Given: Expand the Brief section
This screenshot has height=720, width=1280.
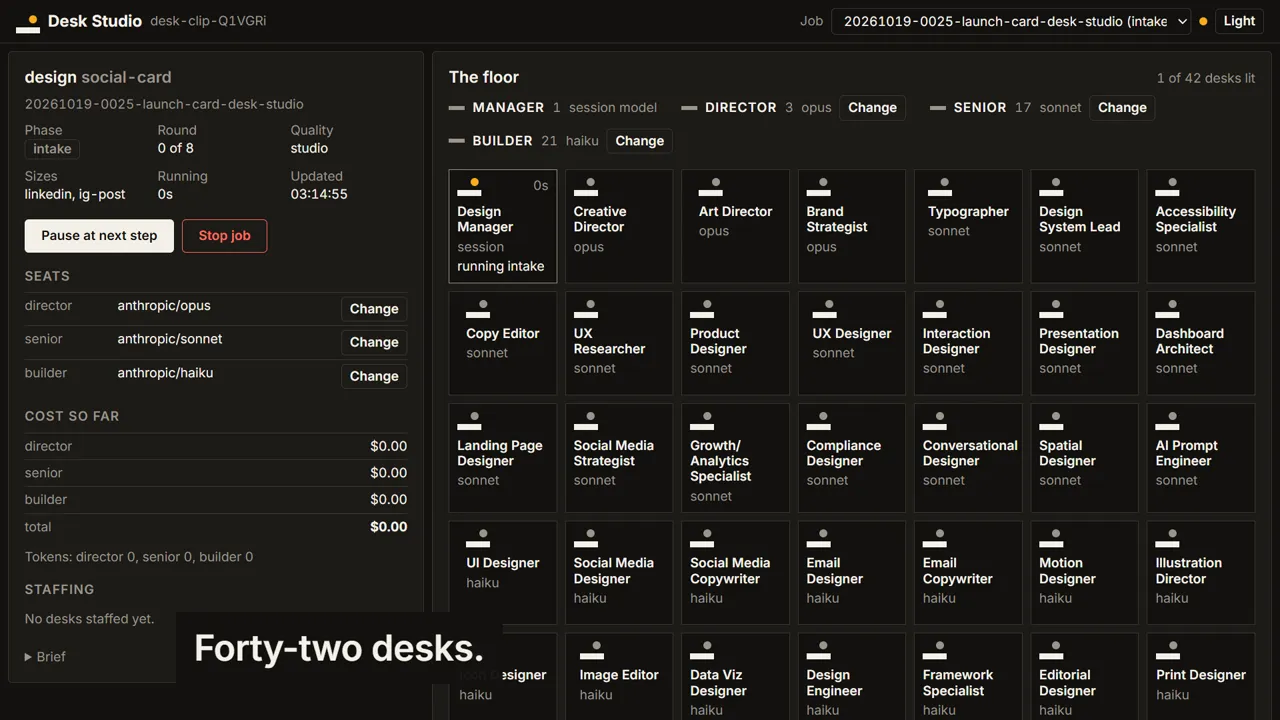Looking at the screenshot, I should [x=46, y=657].
